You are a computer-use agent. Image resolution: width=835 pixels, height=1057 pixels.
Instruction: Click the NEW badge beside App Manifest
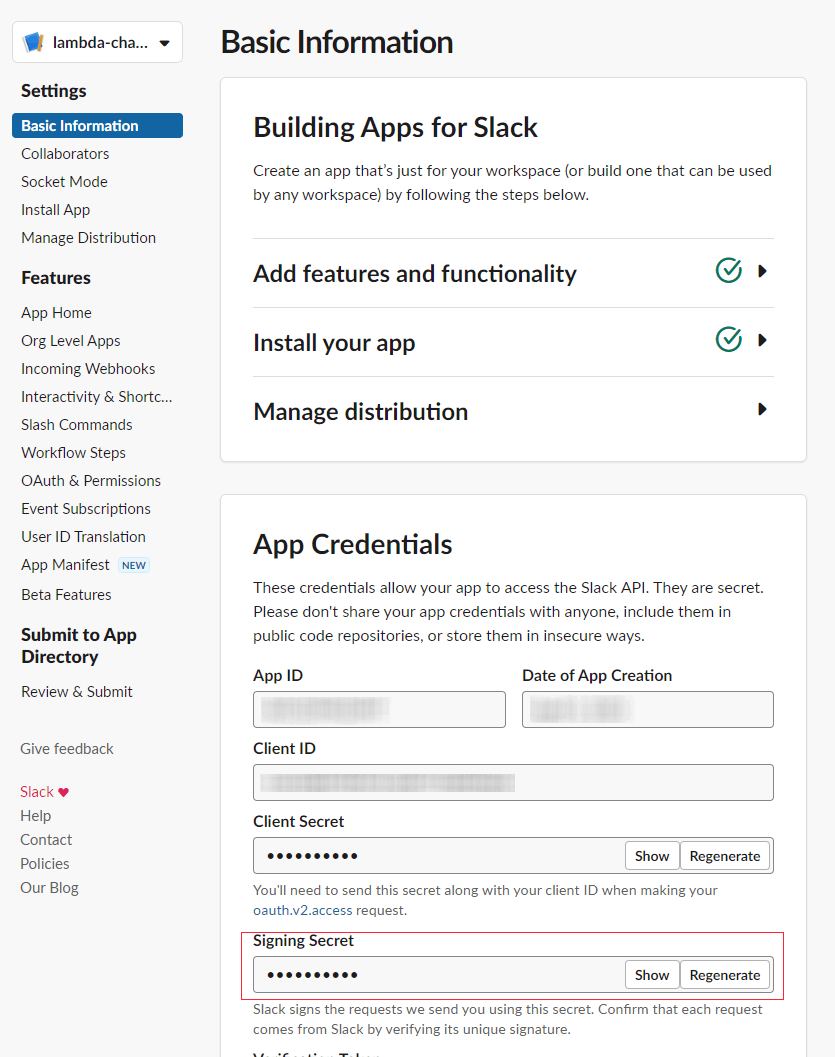133,565
